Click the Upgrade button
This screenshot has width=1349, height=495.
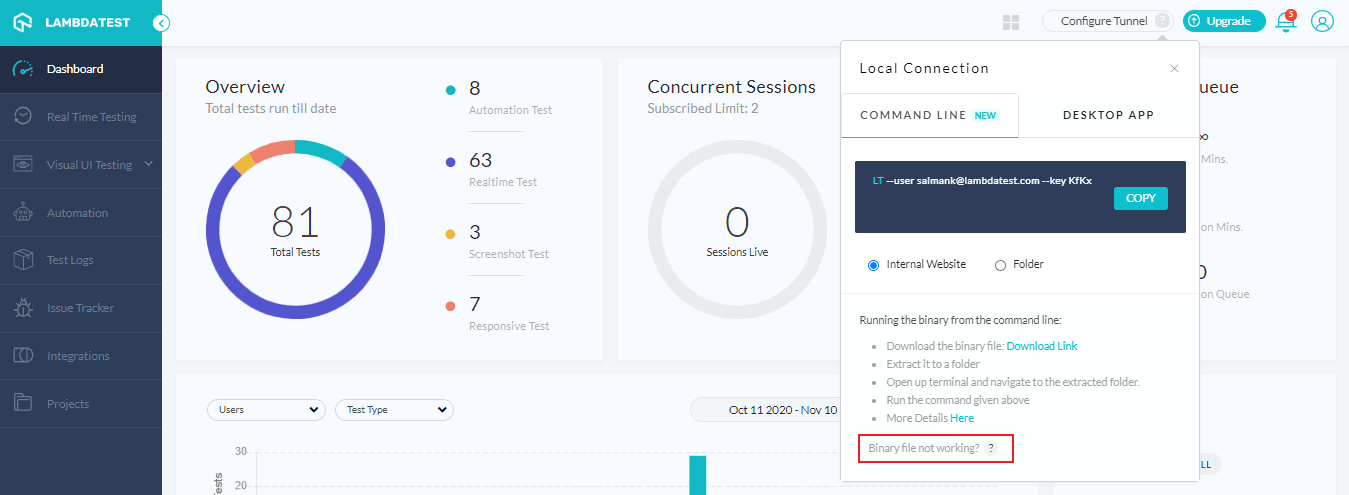pyautogui.click(x=1223, y=21)
